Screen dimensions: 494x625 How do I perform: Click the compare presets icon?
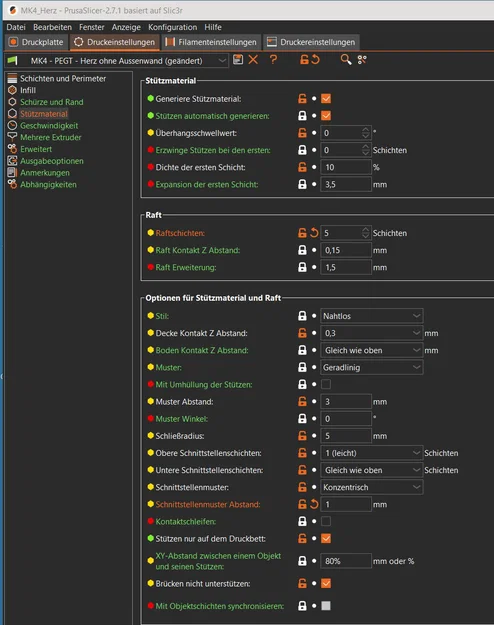tap(362, 60)
